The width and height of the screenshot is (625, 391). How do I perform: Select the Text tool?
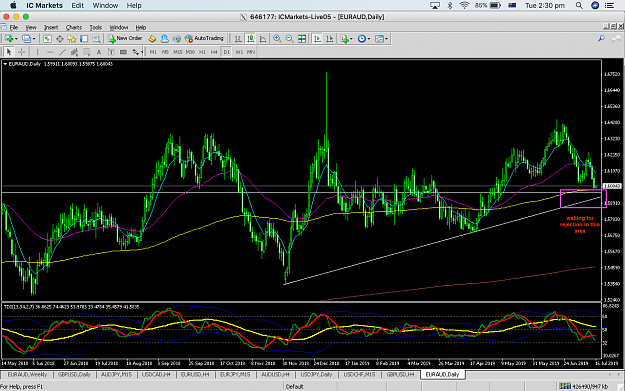pyautogui.click(x=99, y=52)
